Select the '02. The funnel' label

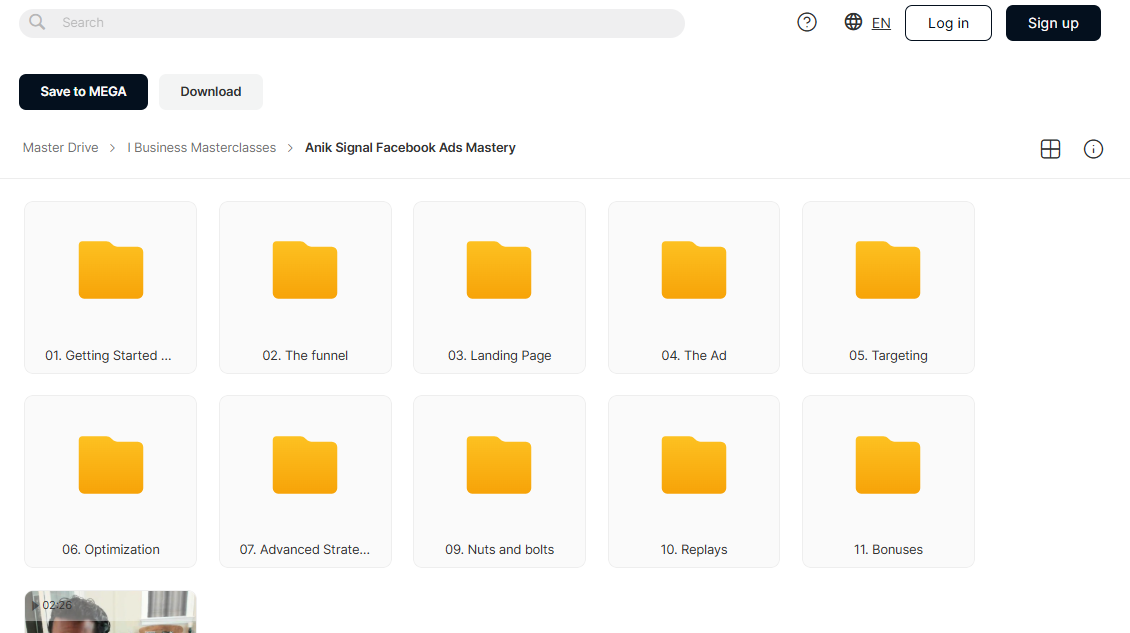305,355
